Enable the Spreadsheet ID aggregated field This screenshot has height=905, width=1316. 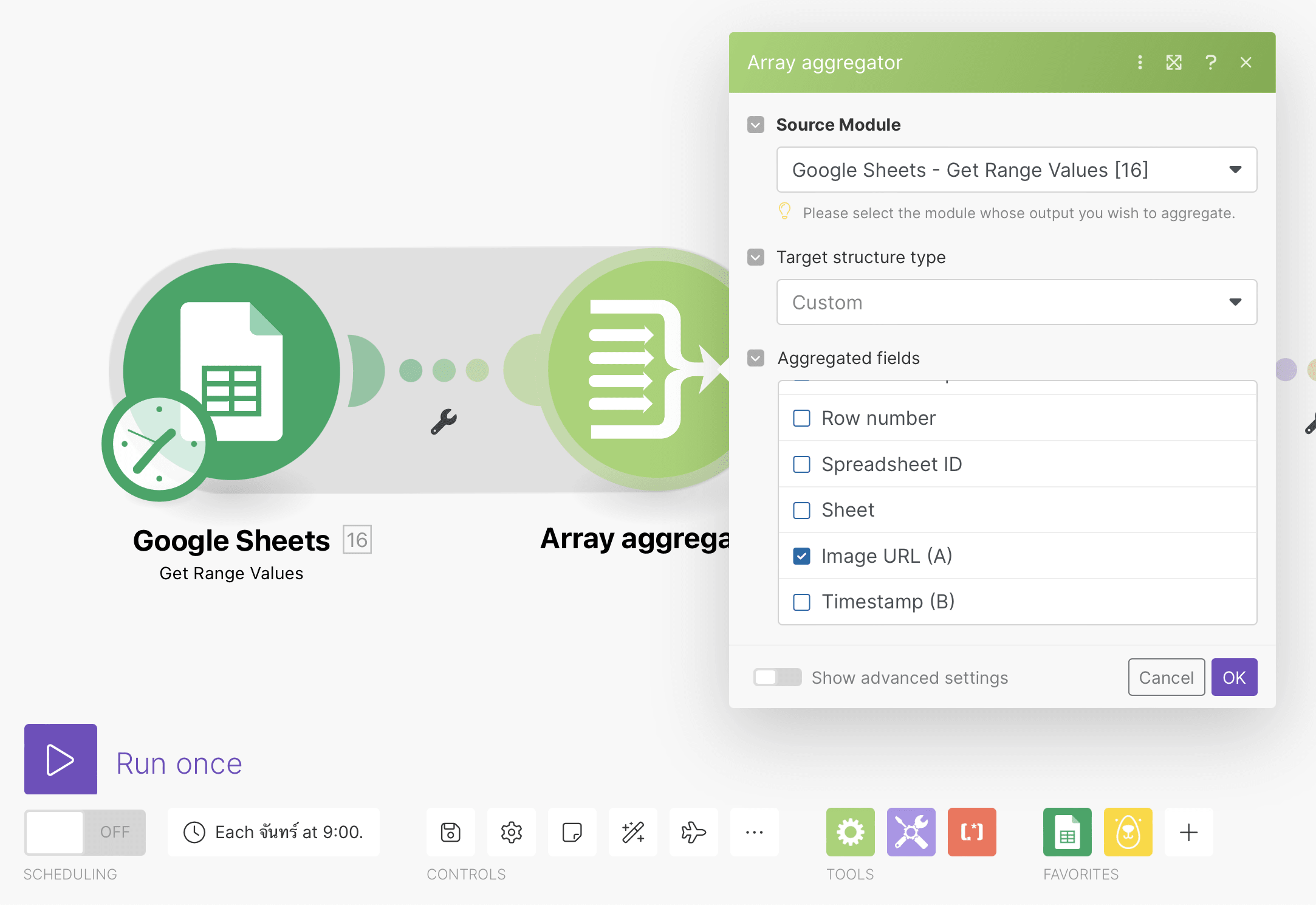[801, 464]
